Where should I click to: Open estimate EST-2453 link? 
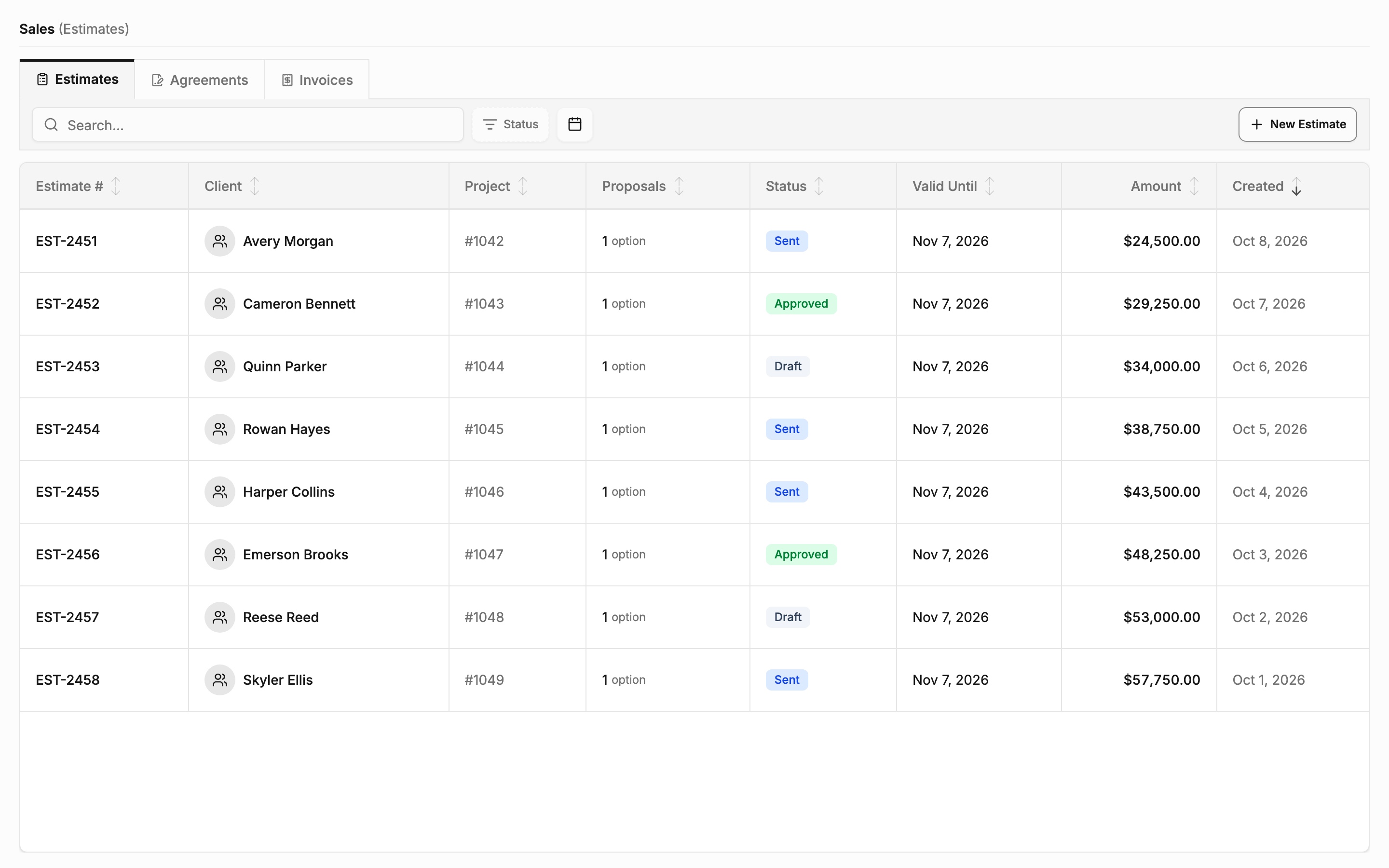68,366
